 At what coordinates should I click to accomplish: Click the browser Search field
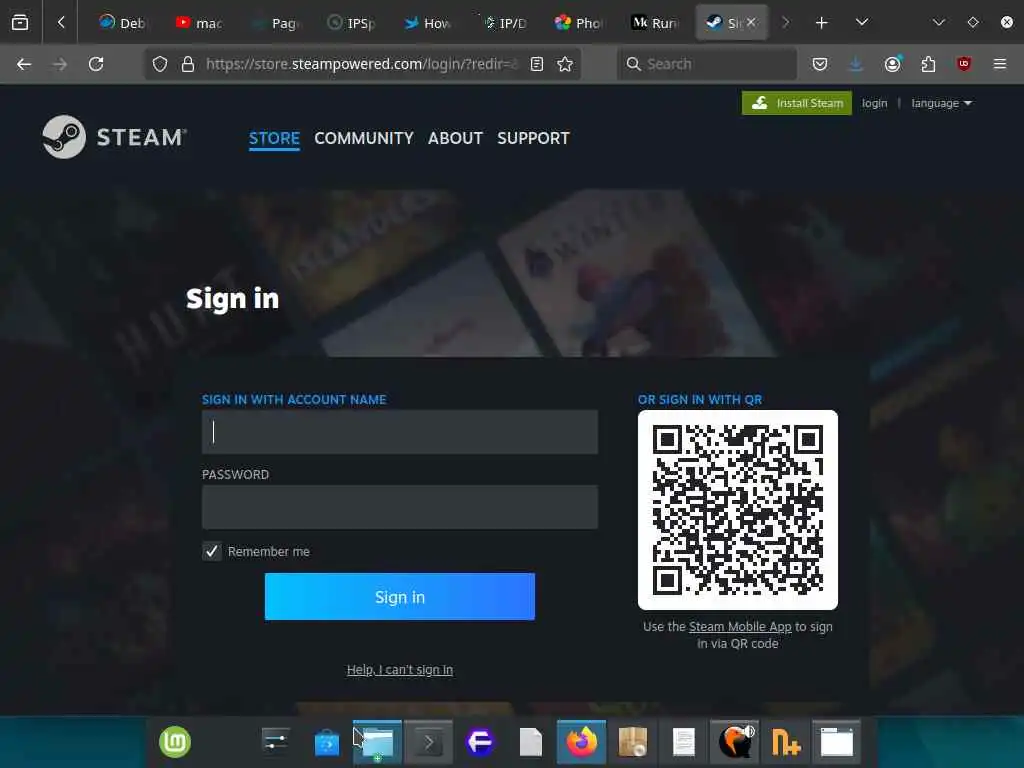point(707,64)
